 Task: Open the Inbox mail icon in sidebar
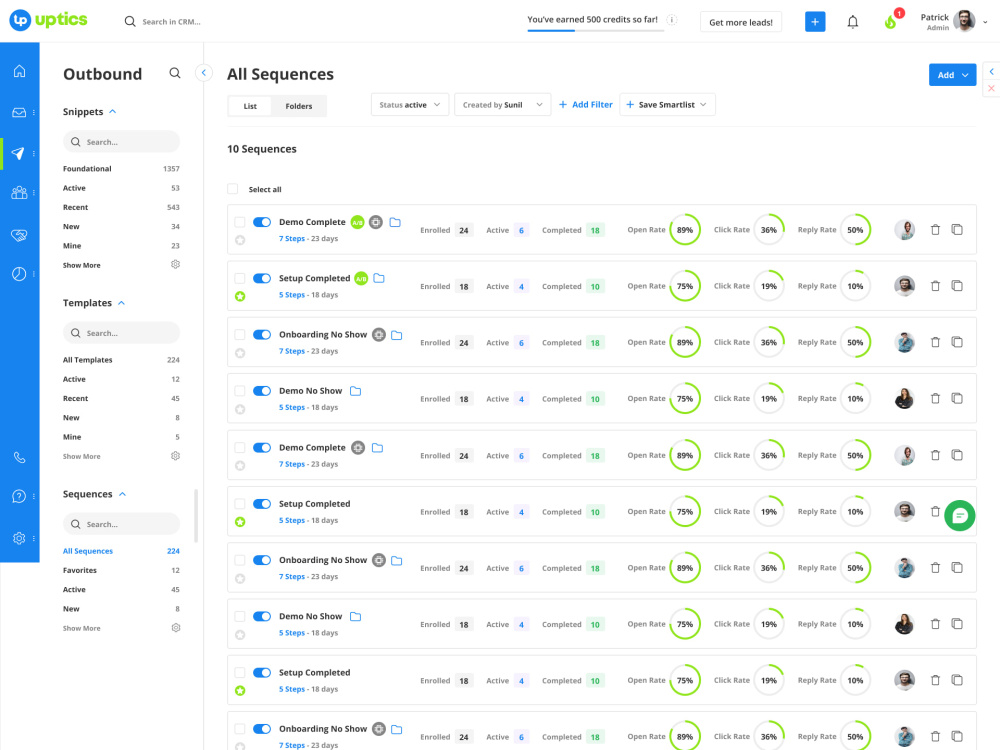(x=19, y=112)
